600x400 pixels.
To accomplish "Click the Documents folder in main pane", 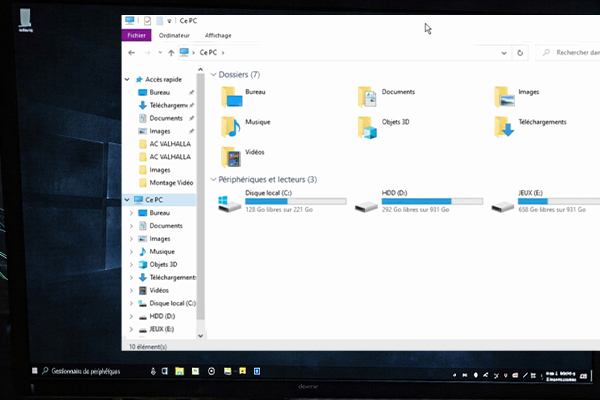I will 367,95.
